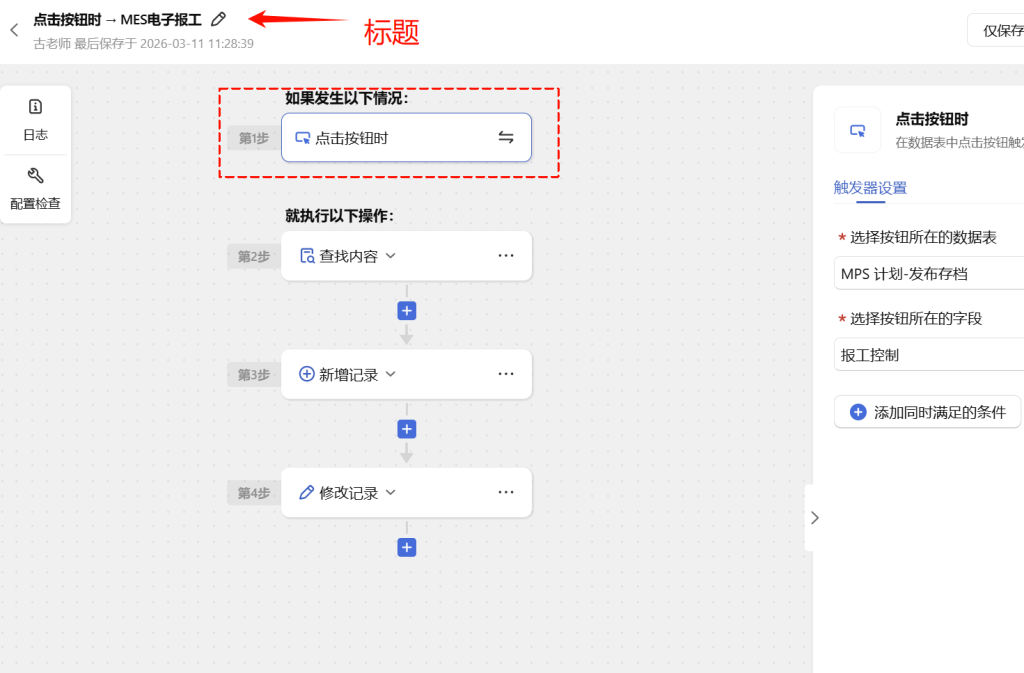Expand the 查找内容 action type dropdown

point(391,256)
